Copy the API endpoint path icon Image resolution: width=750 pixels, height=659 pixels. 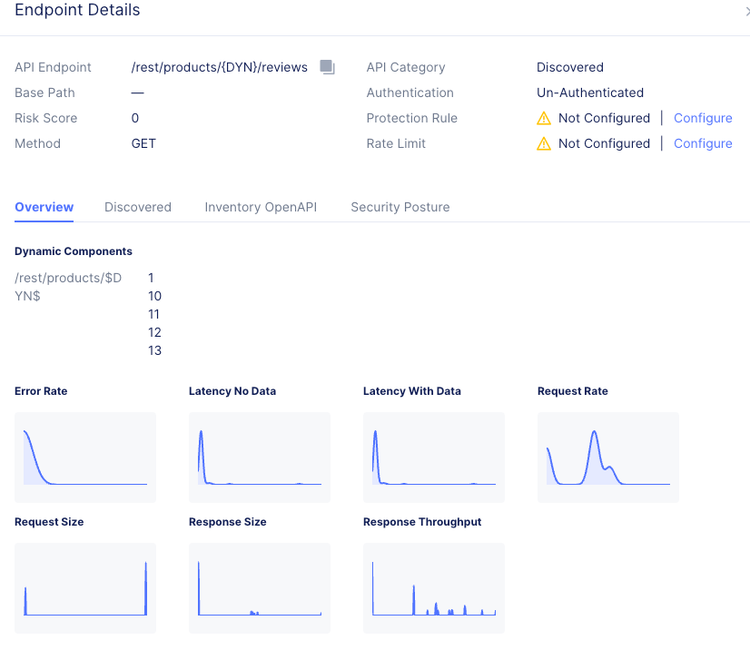(x=327, y=67)
